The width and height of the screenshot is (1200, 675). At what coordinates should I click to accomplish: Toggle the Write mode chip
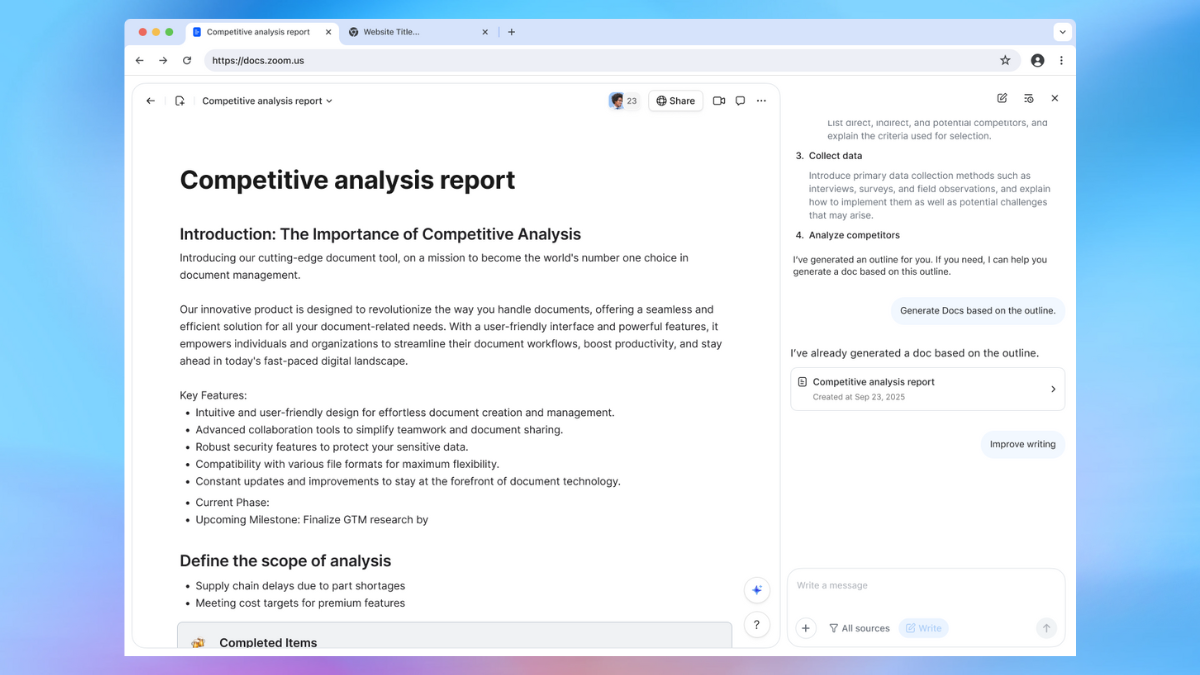923,628
